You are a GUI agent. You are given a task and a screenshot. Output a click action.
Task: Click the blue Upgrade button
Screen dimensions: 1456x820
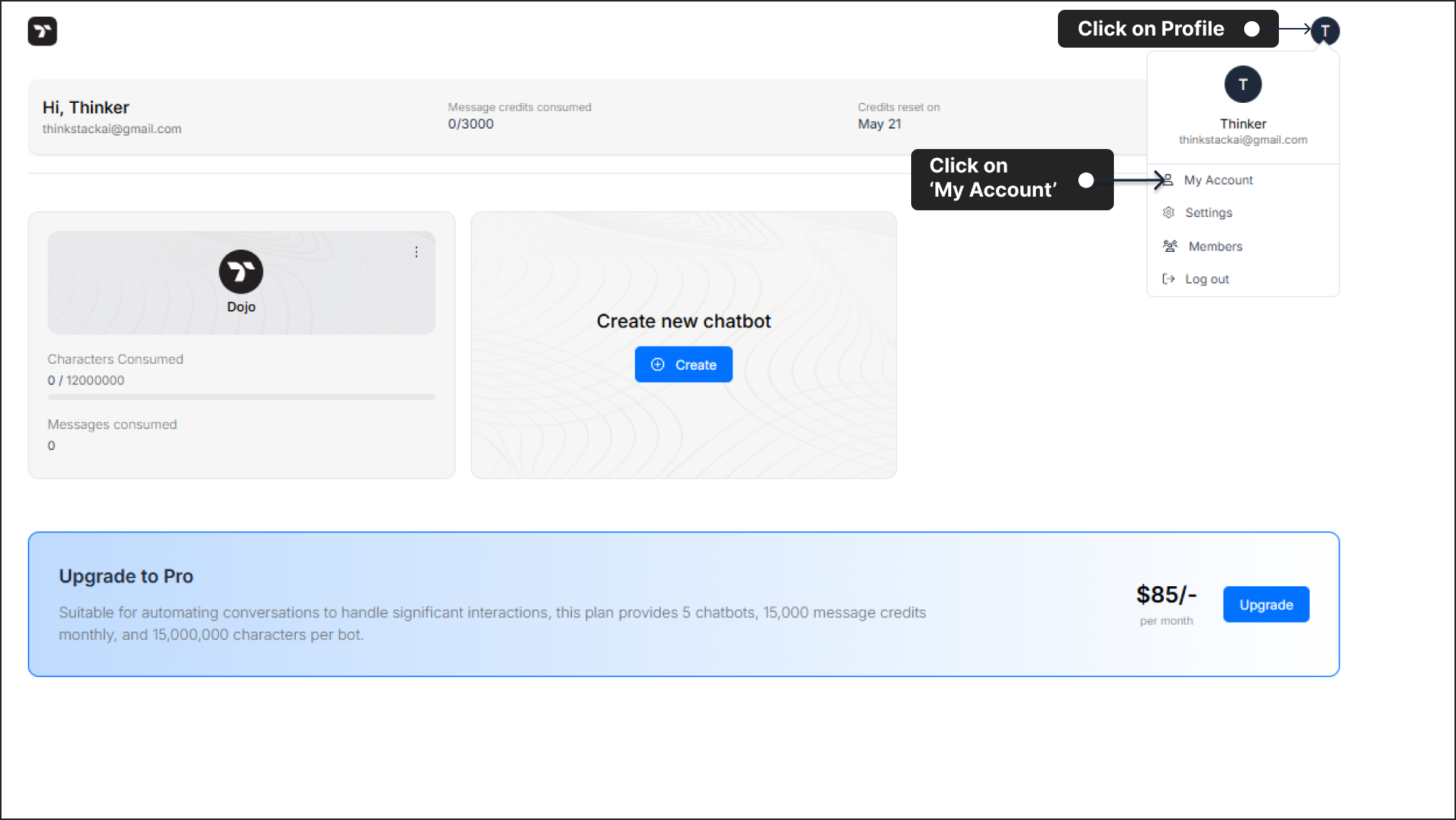point(1266,604)
